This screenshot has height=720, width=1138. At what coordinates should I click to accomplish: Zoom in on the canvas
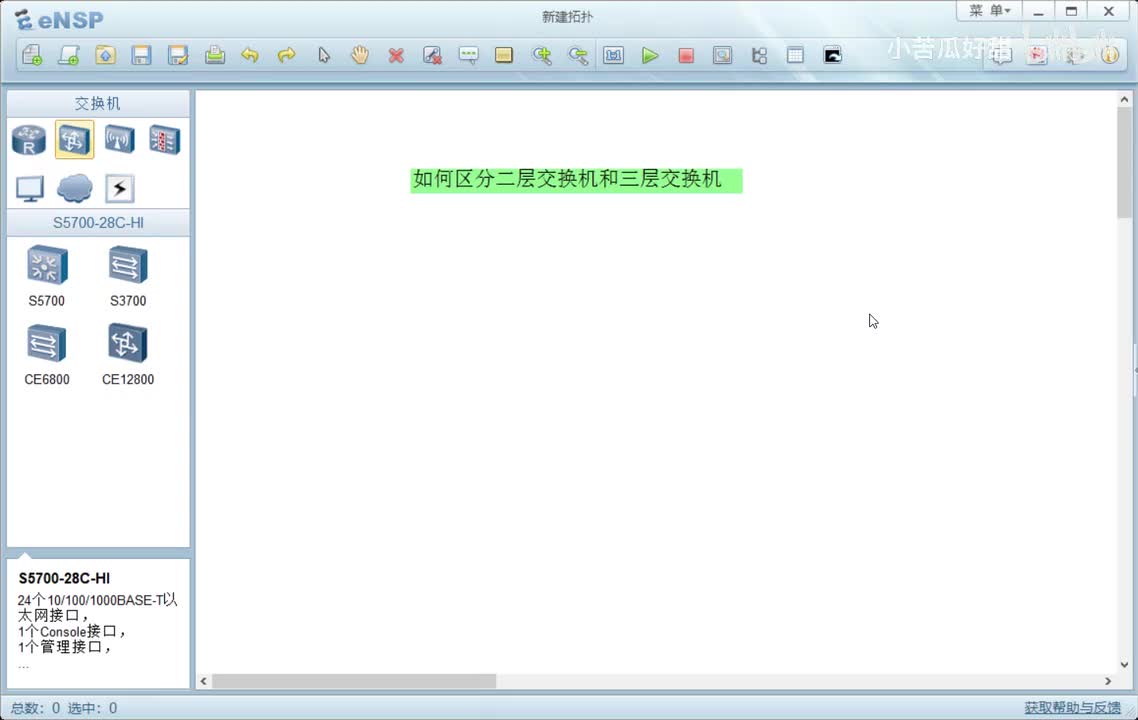click(x=541, y=55)
